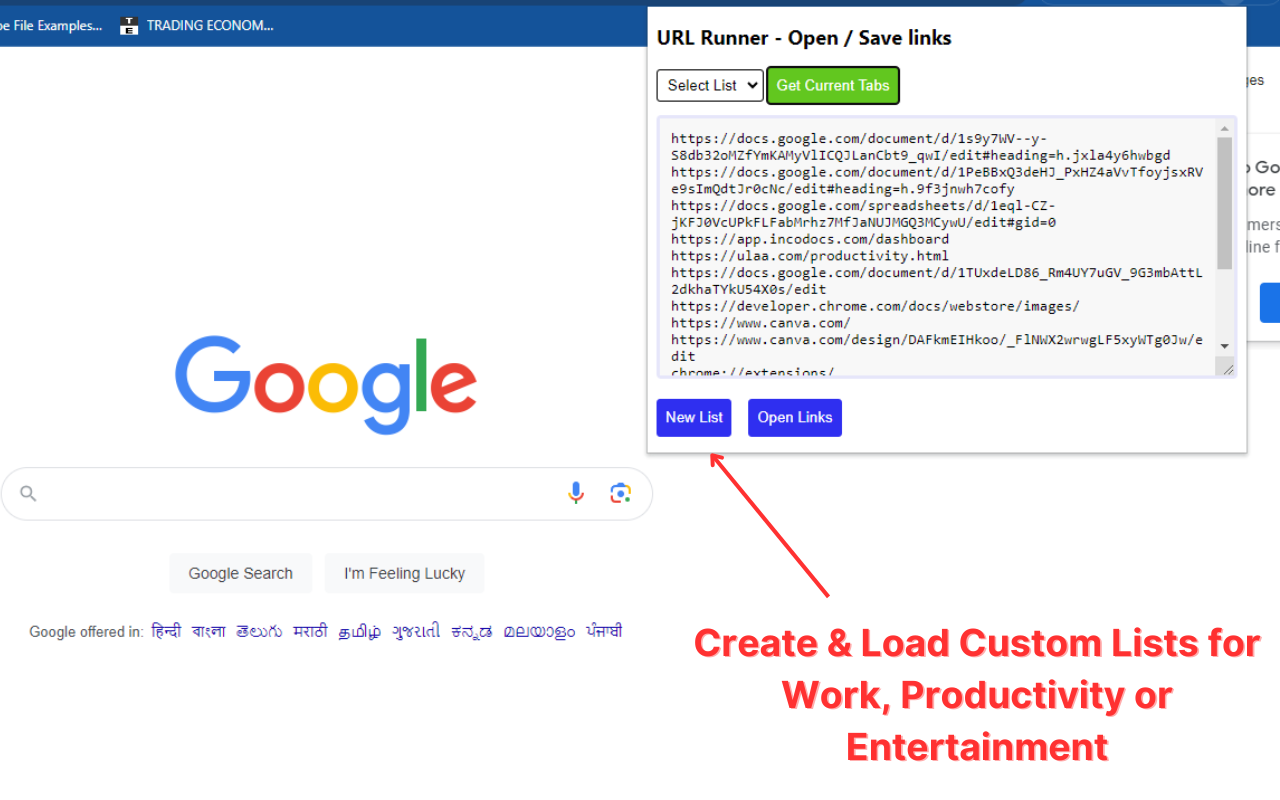Click the developer.chrome.com webstore images URL
The height and width of the screenshot is (800, 1280).
(875, 306)
